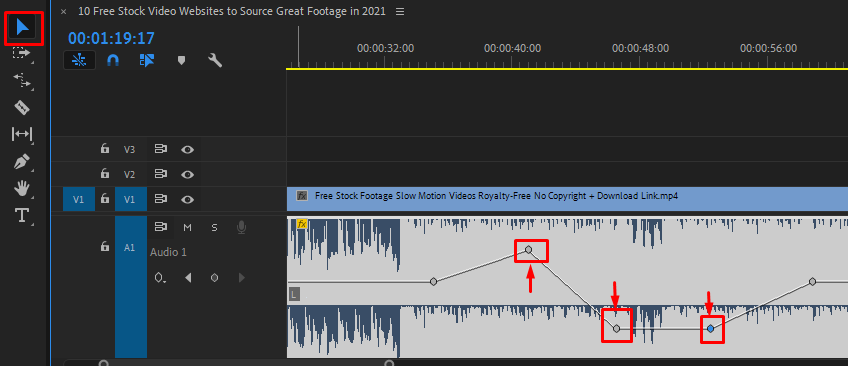Click the L channel indicator

click(294, 295)
